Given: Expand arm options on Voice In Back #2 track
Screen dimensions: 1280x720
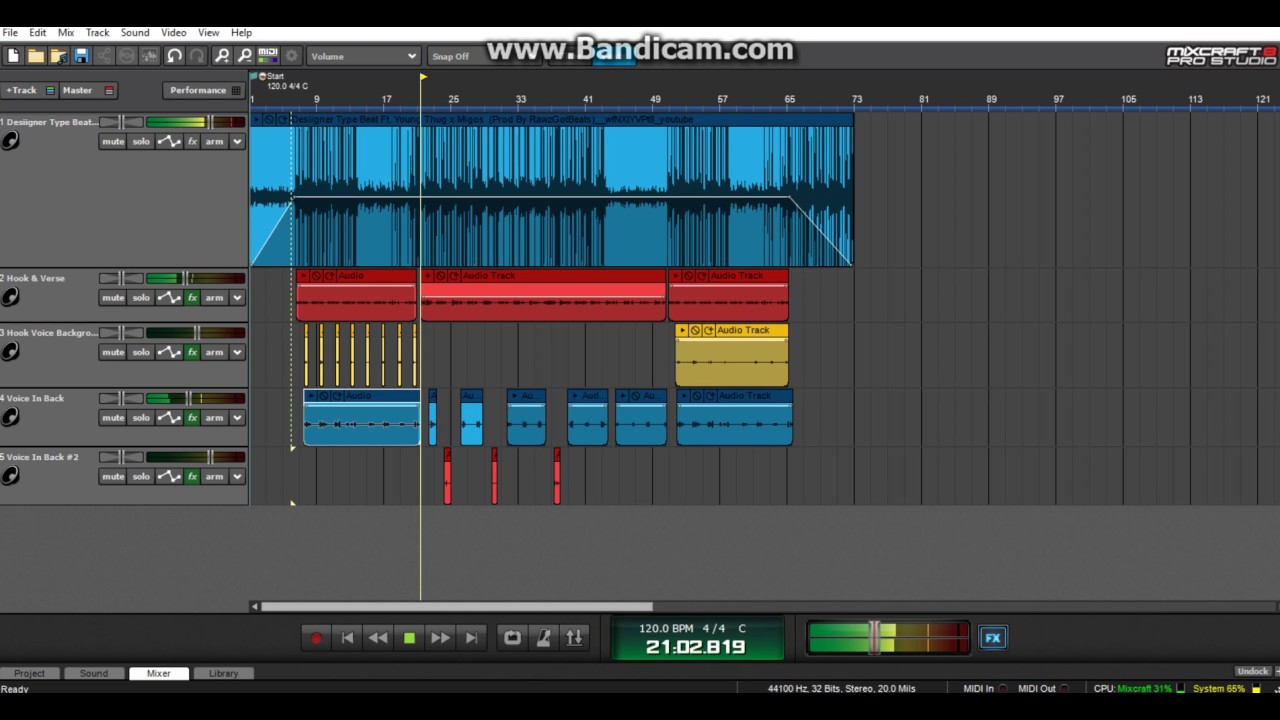Looking at the screenshot, I should [238, 476].
